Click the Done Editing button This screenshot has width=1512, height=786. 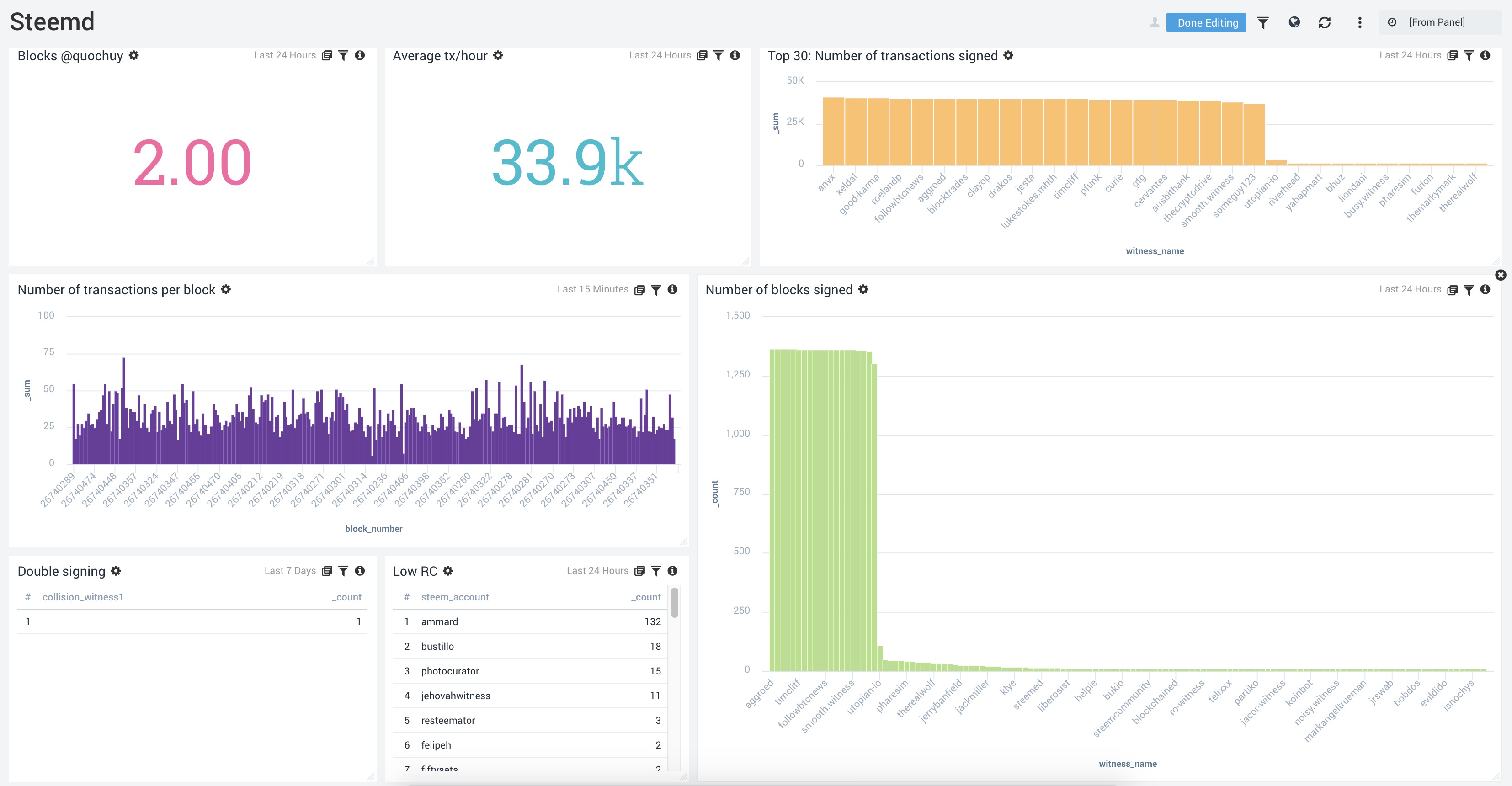point(1206,22)
